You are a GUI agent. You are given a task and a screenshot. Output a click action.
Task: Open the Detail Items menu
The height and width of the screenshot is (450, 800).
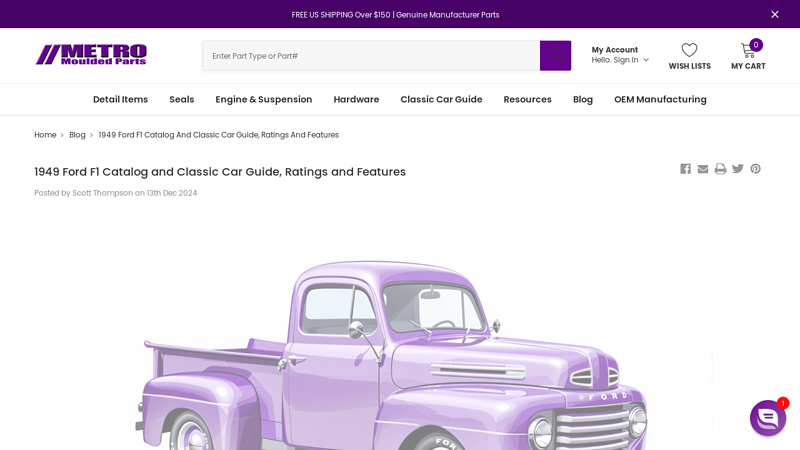(x=120, y=99)
